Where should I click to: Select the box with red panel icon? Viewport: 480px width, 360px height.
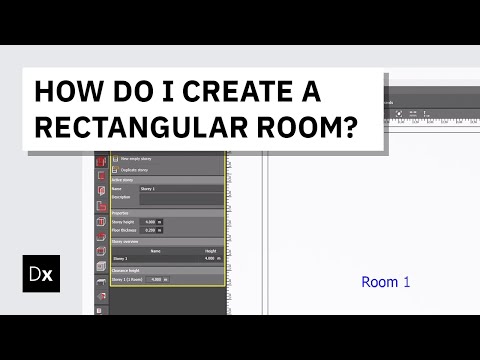point(101,251)
